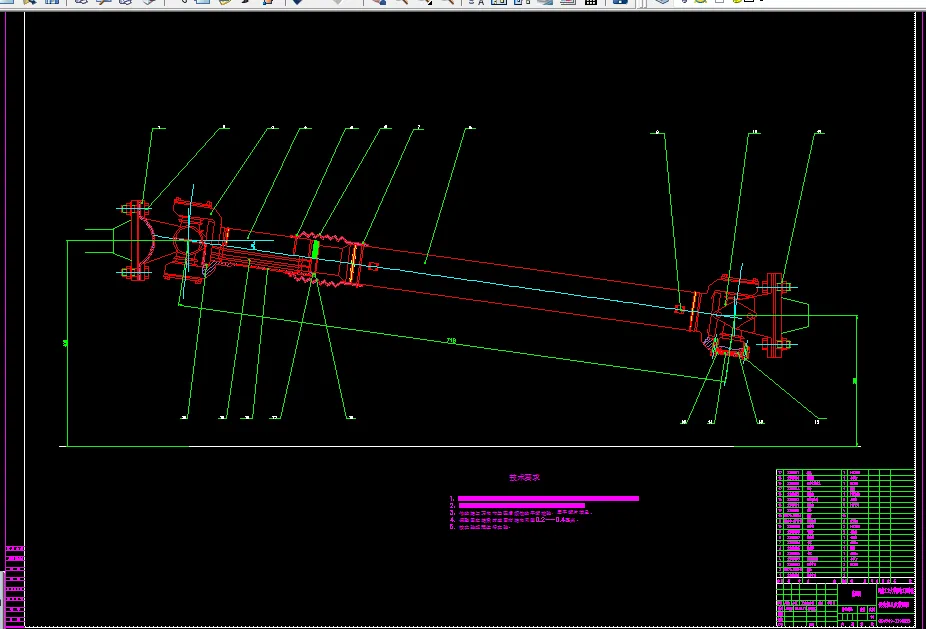
Task: Select the left vertical height dimension text
Action: tap(66, 343)
